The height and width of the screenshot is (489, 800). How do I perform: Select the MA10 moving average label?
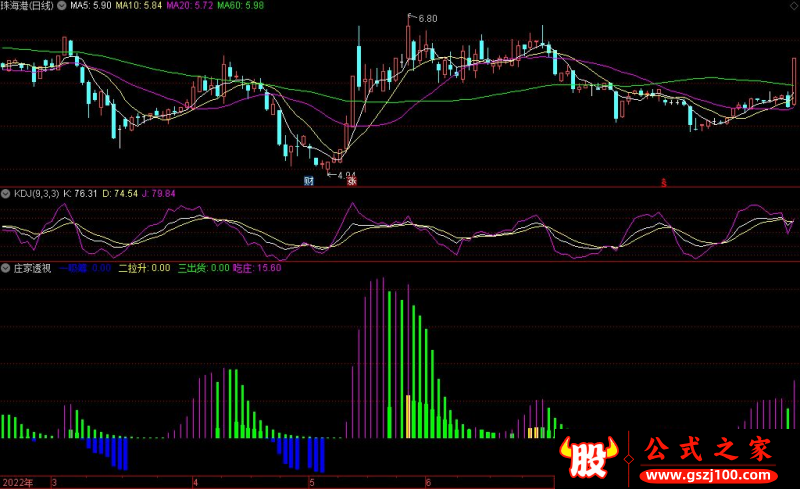[137, 6]
